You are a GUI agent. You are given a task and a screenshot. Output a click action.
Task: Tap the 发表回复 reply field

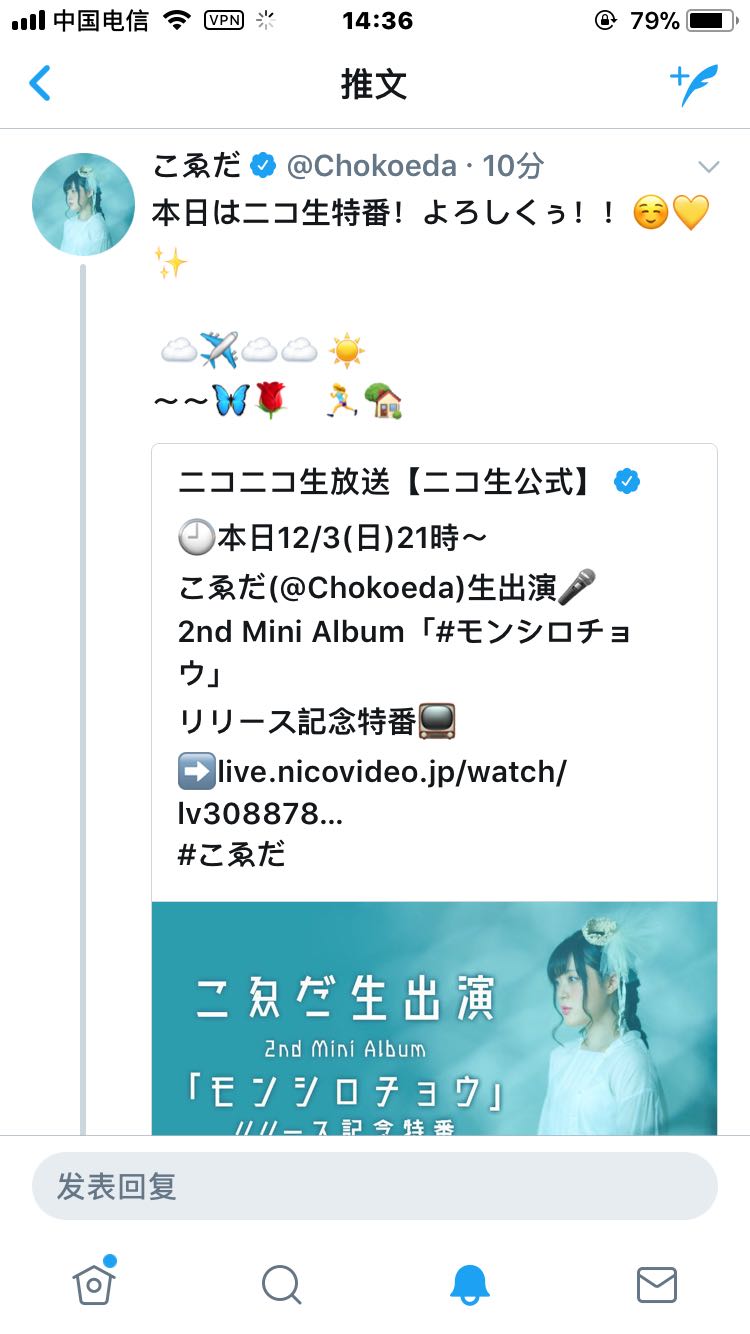[375, 1186]
